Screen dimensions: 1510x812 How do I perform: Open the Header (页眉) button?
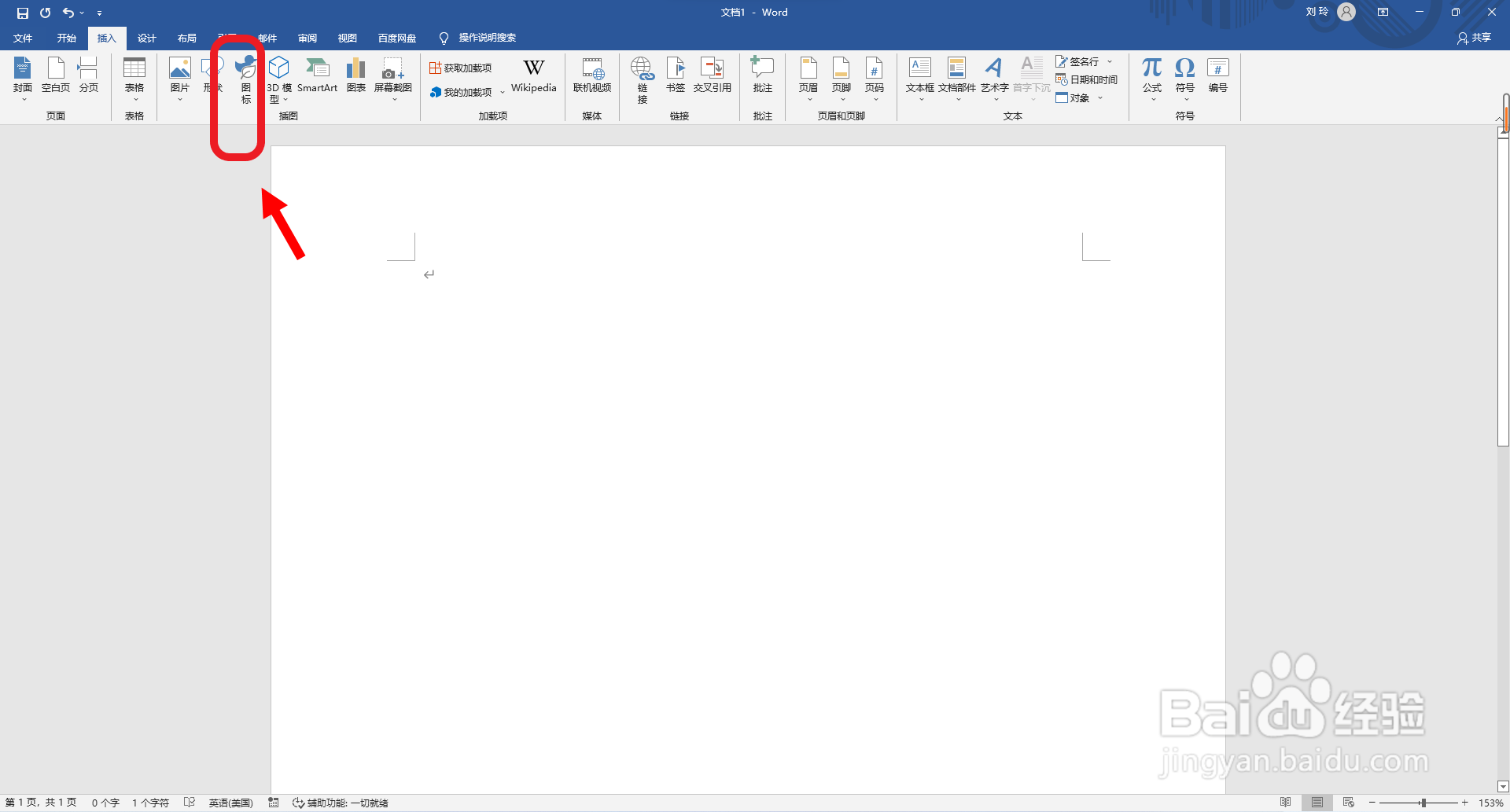(x=808, y=77)
